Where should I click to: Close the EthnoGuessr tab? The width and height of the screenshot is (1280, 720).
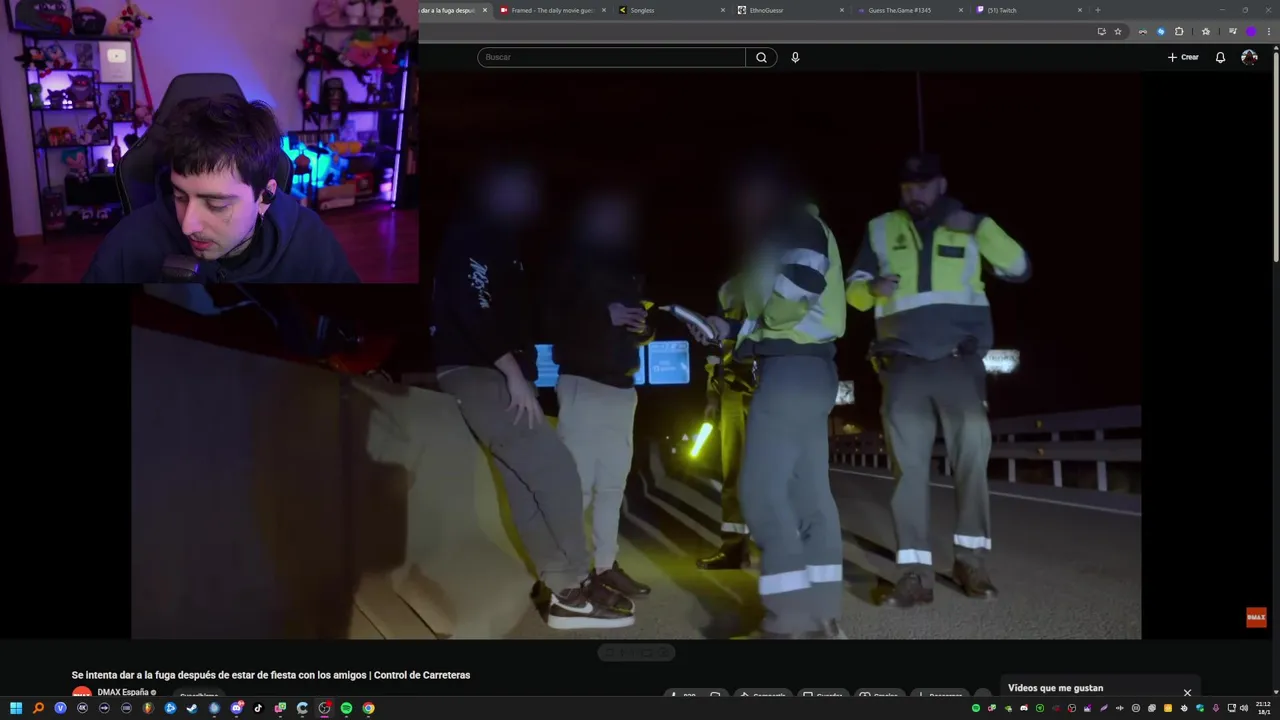tap(841, 10)
